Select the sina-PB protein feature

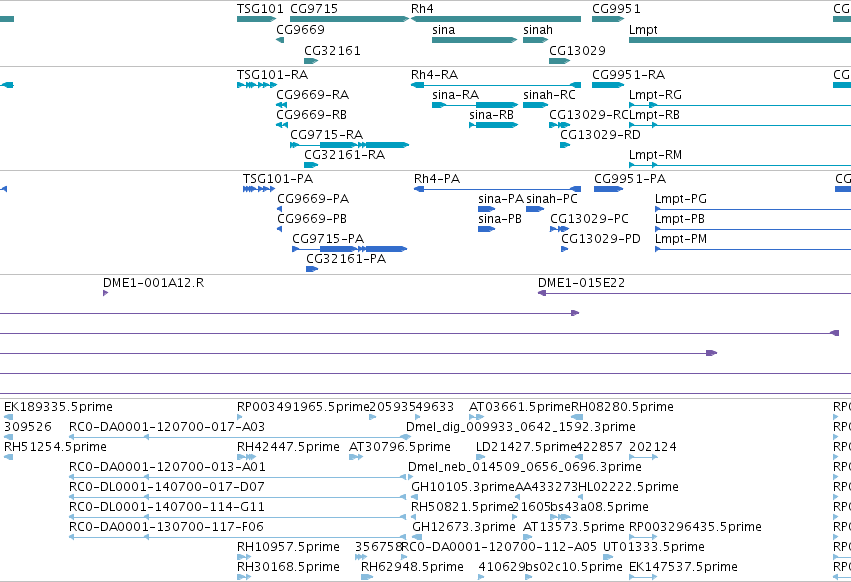click(486, 229)
